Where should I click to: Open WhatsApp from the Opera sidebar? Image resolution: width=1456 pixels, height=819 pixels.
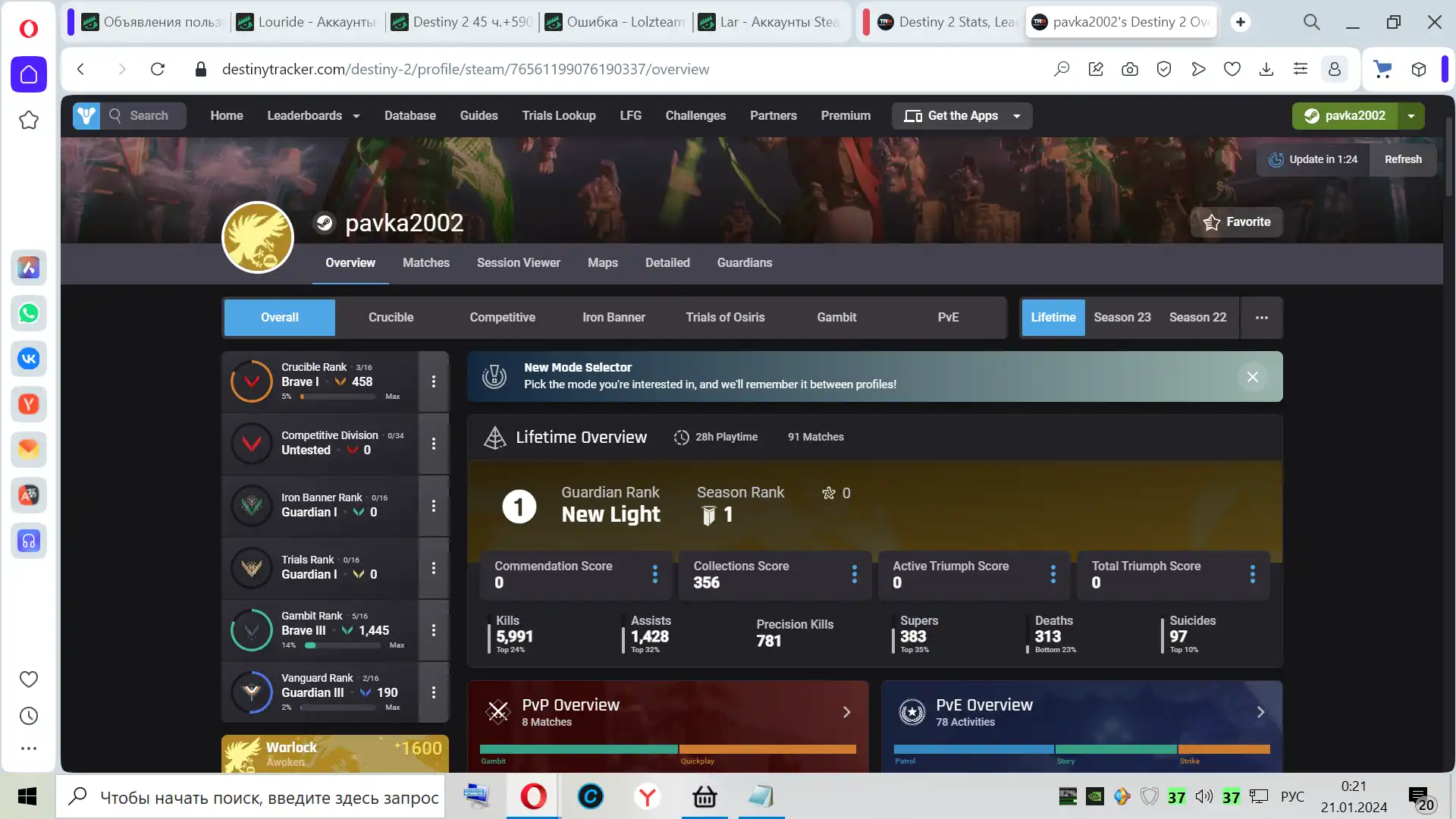pyautogui.click(x=29, y=313)
